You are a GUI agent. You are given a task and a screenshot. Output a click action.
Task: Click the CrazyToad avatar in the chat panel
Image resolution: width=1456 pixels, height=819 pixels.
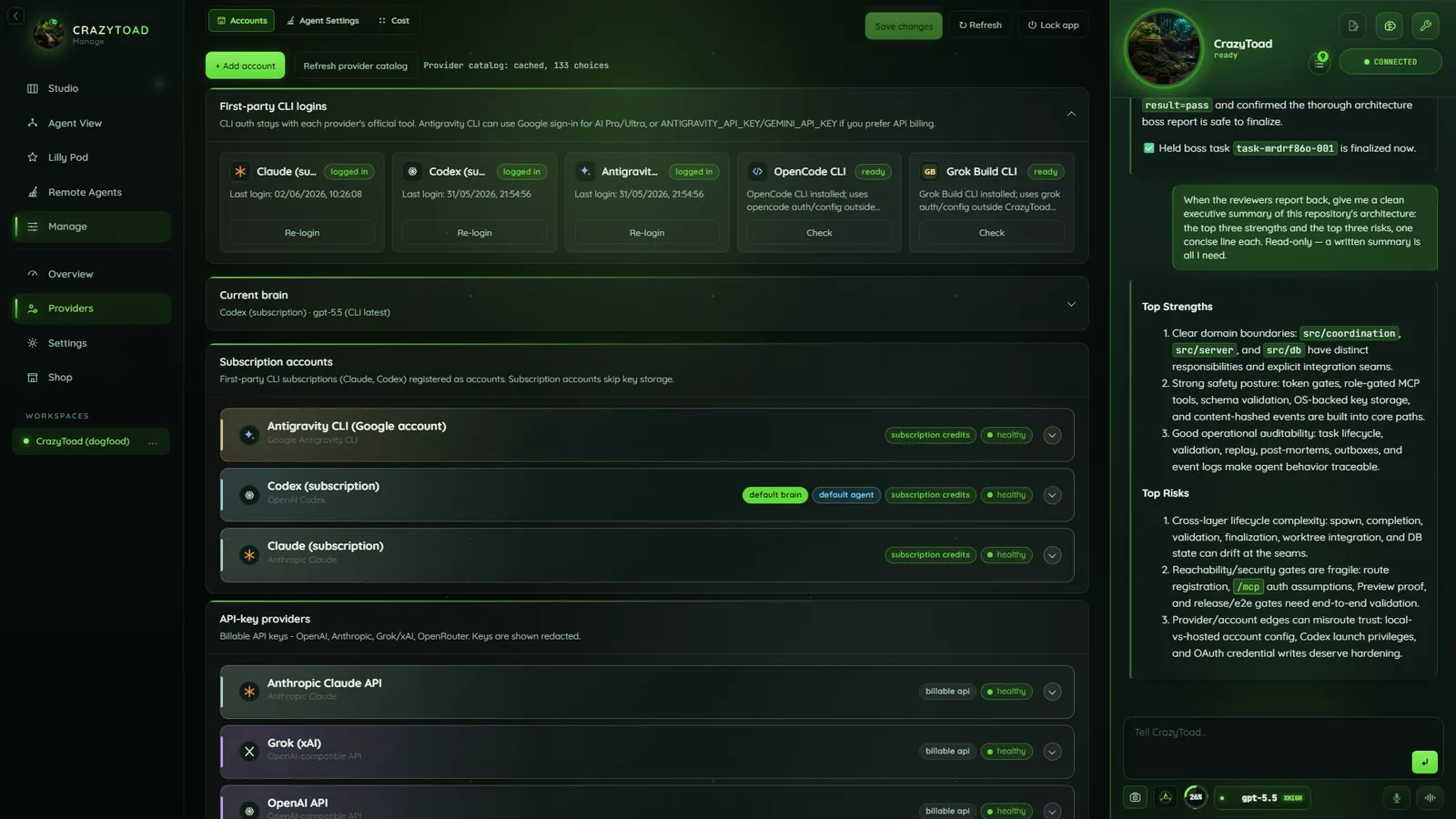[x=1163, y=48]
